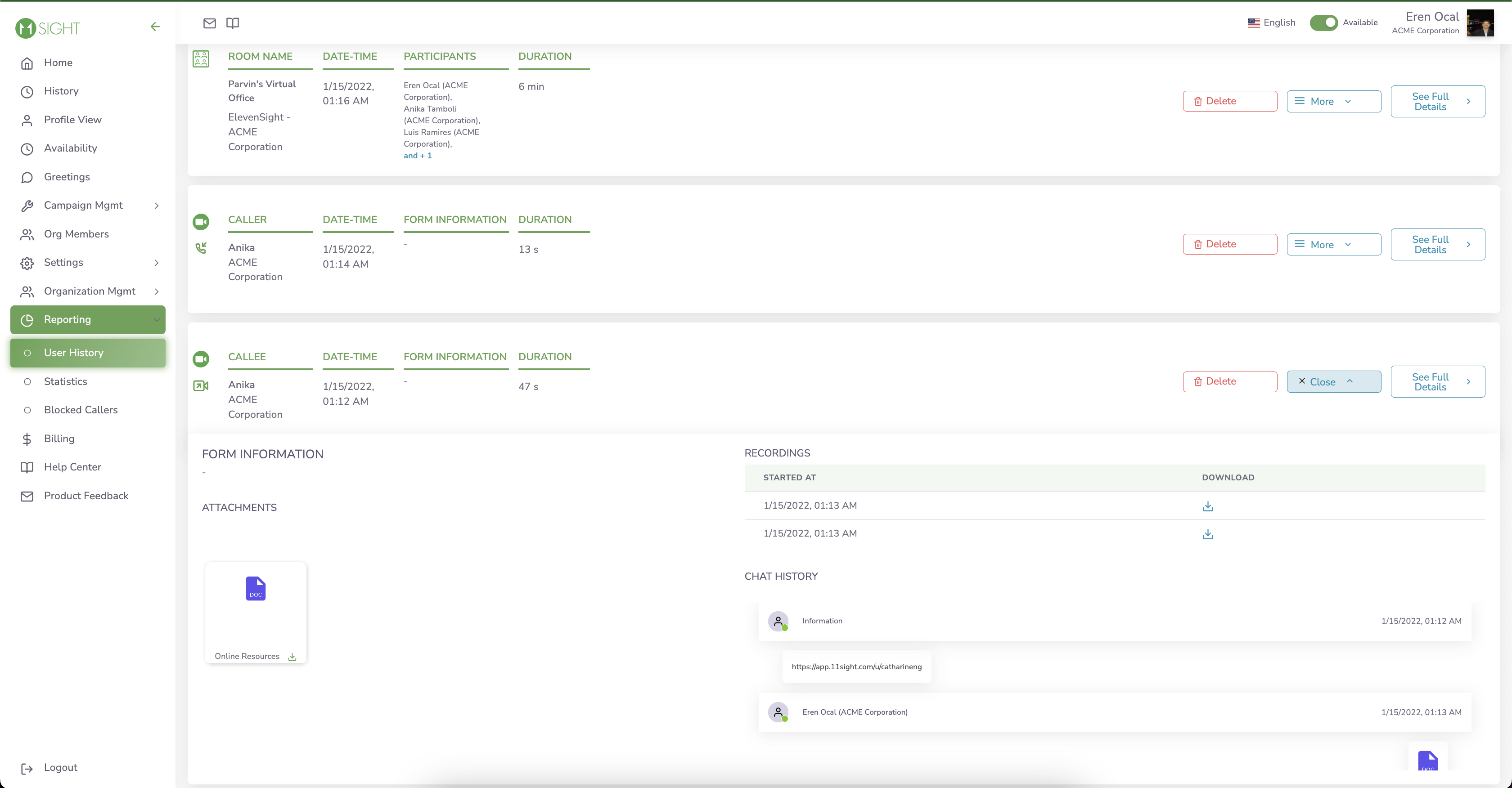See Full Details of 13 s call
The width and height of the screenshot is (1512, 788).
pyautogui.click(x=1437, y=245)
